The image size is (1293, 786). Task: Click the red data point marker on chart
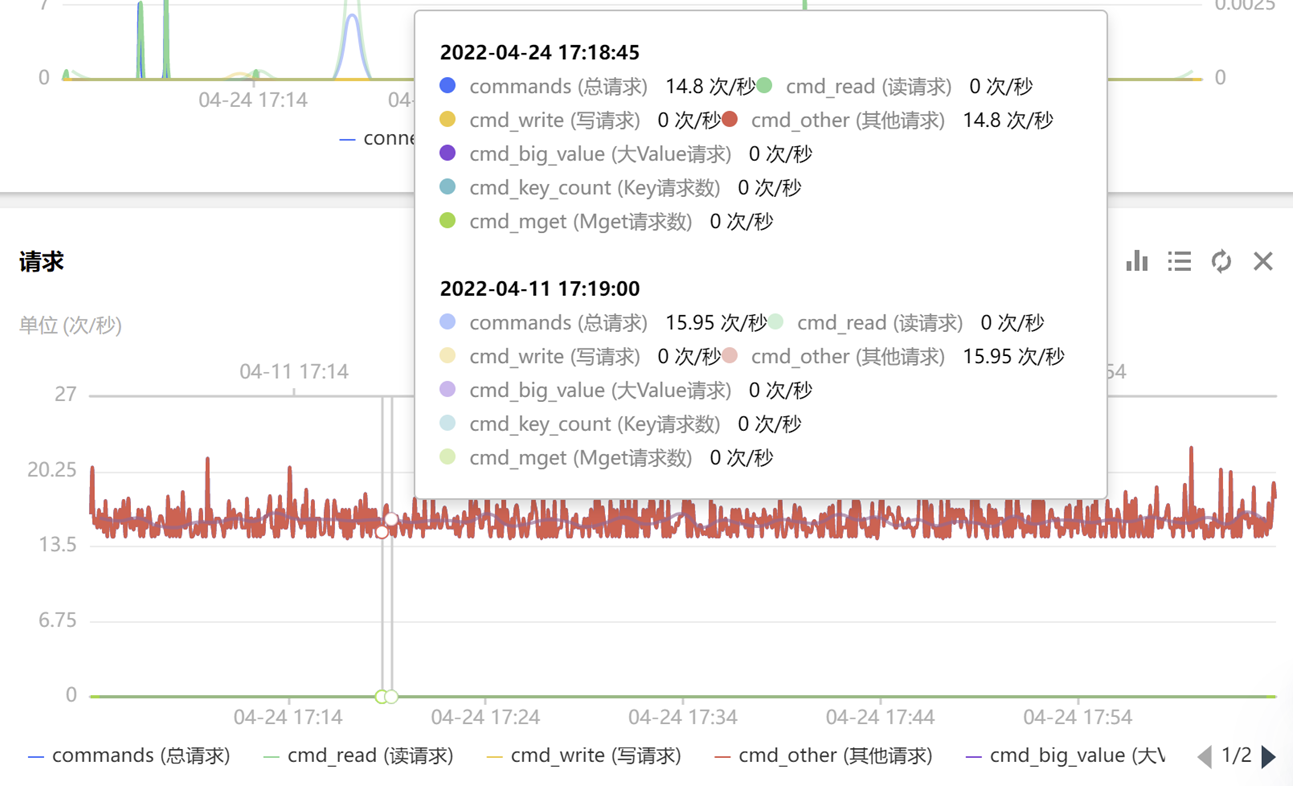[382, 533]
